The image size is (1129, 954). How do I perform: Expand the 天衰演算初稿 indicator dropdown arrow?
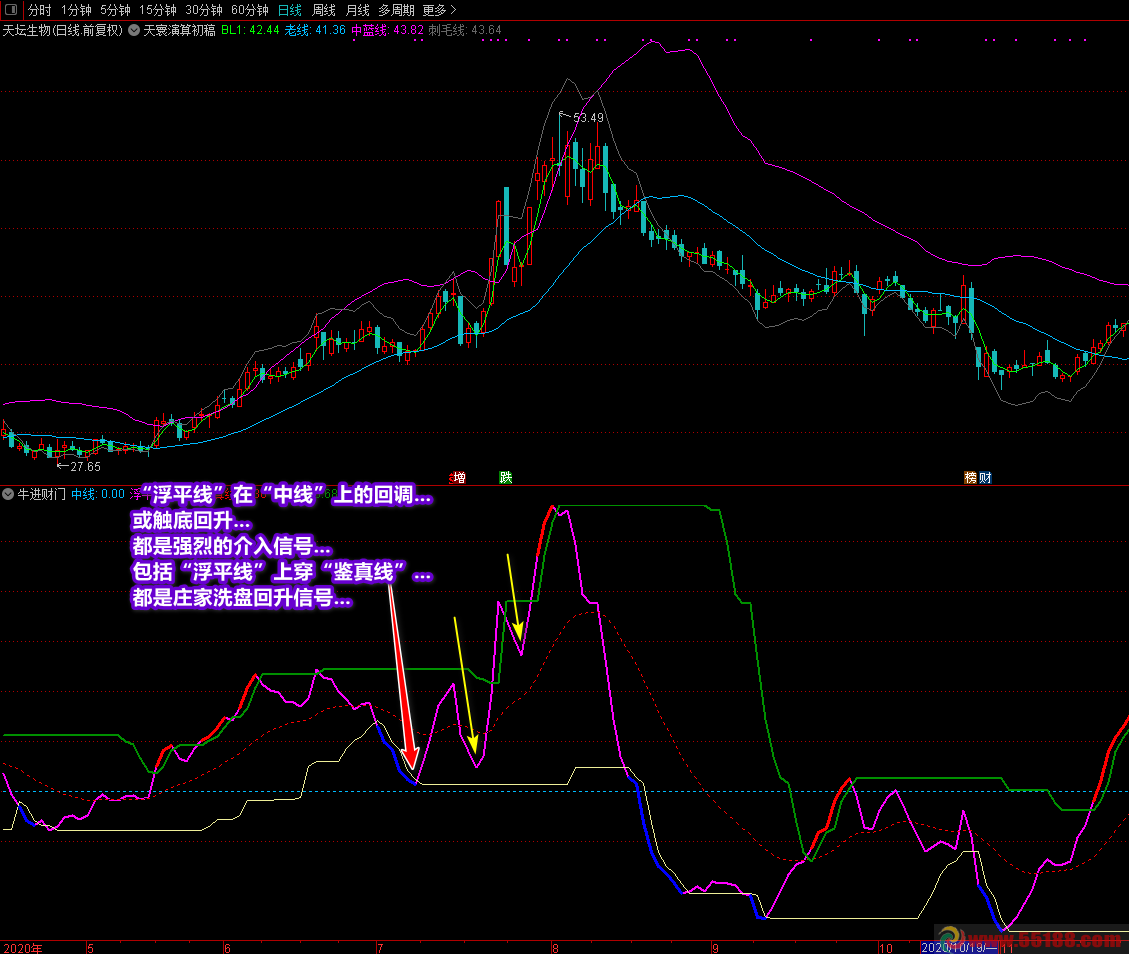[134, 30]
